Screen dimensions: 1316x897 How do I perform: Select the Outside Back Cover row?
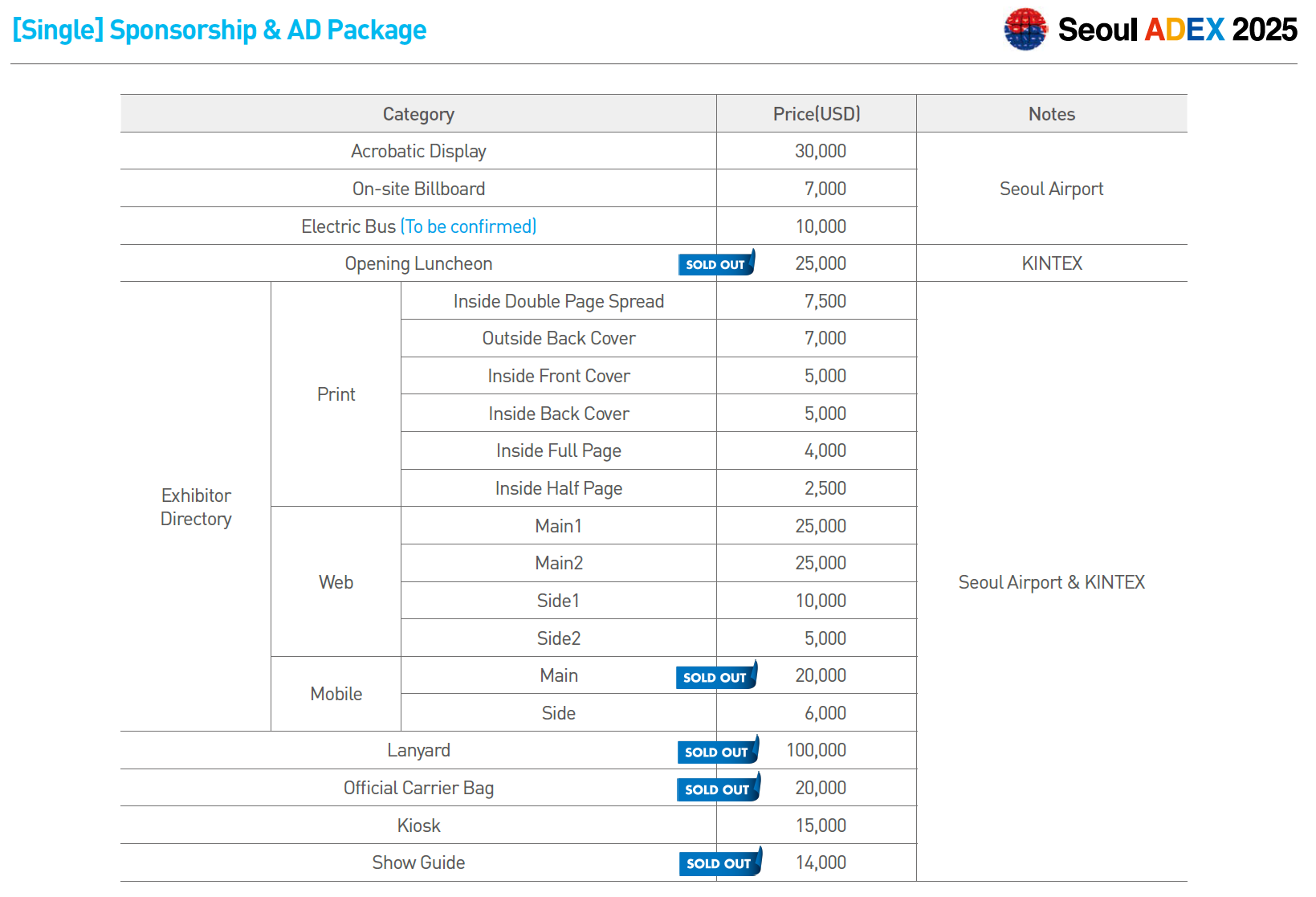558,338
